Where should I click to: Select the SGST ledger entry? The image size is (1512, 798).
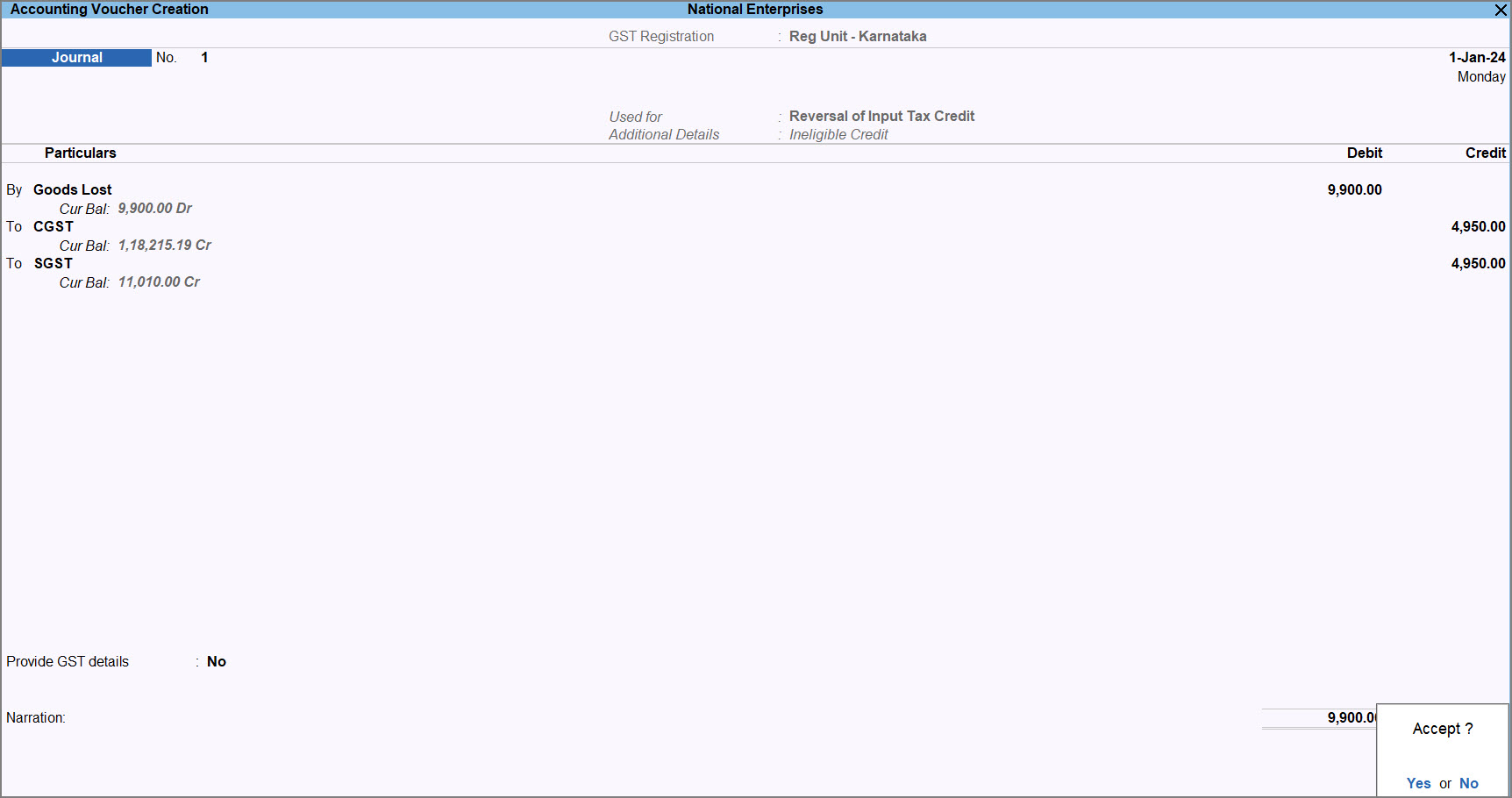53,264
